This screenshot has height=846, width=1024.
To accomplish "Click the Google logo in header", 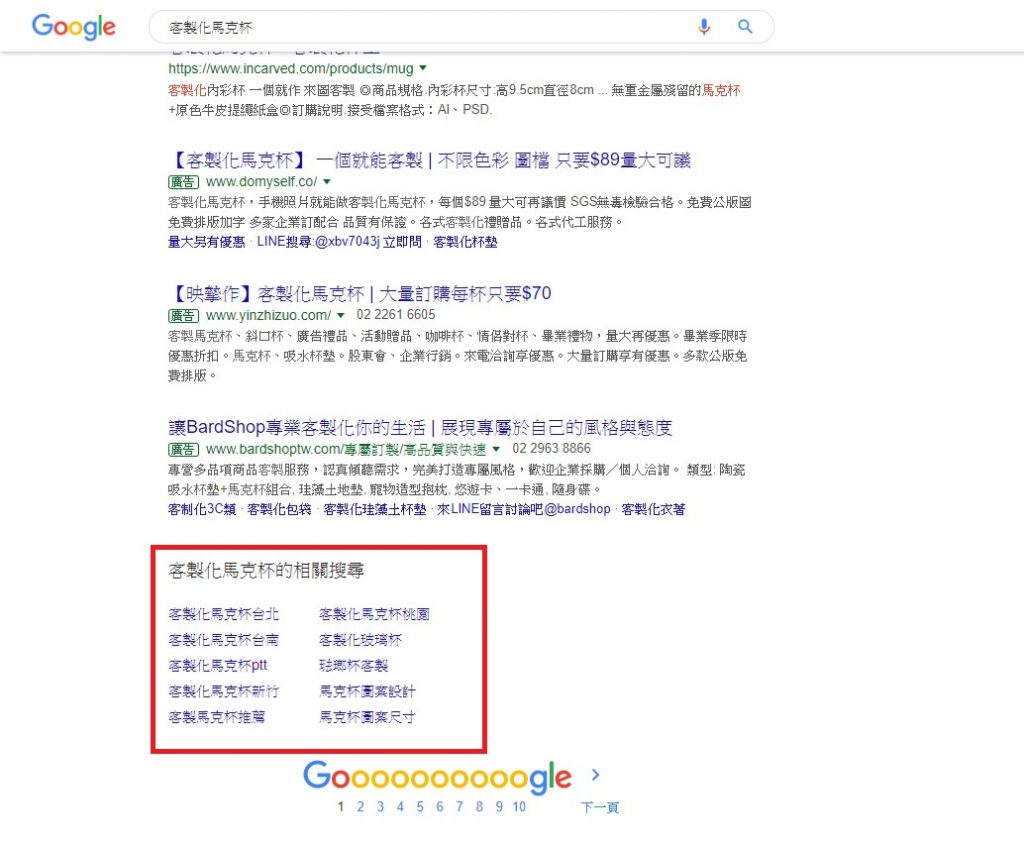I will coord(74,27).
